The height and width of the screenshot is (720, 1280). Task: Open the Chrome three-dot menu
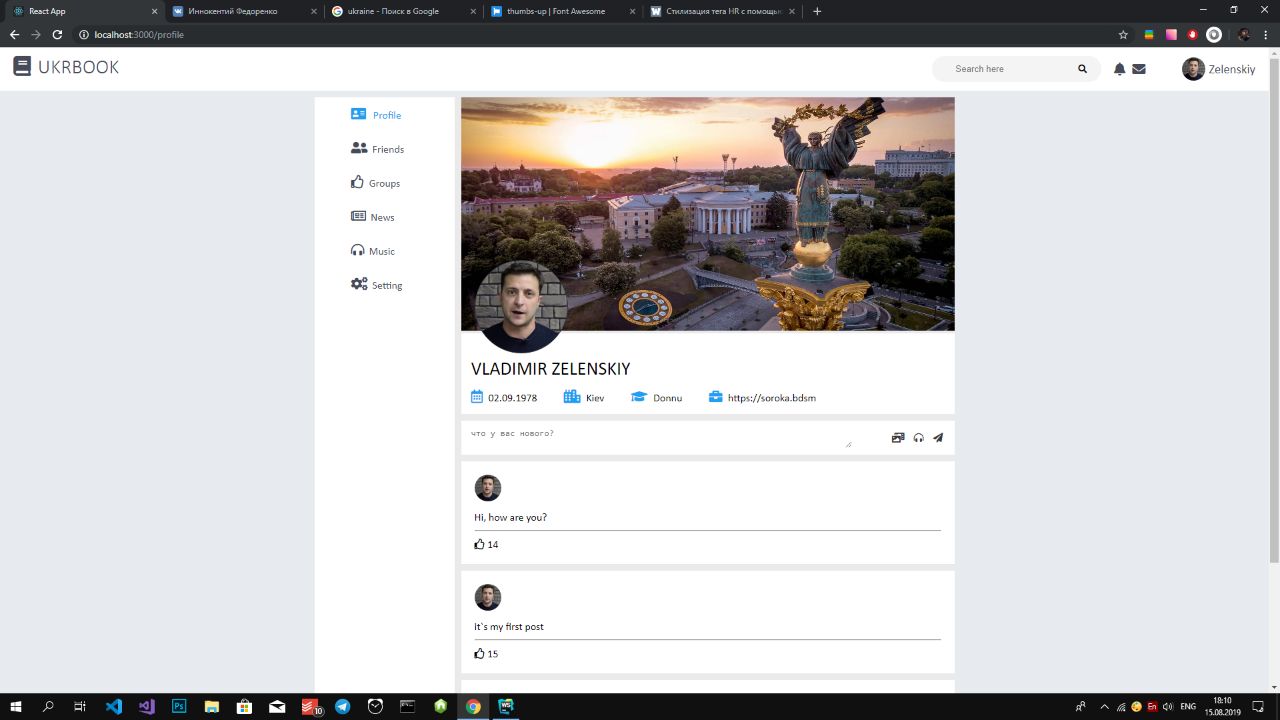1267,34
